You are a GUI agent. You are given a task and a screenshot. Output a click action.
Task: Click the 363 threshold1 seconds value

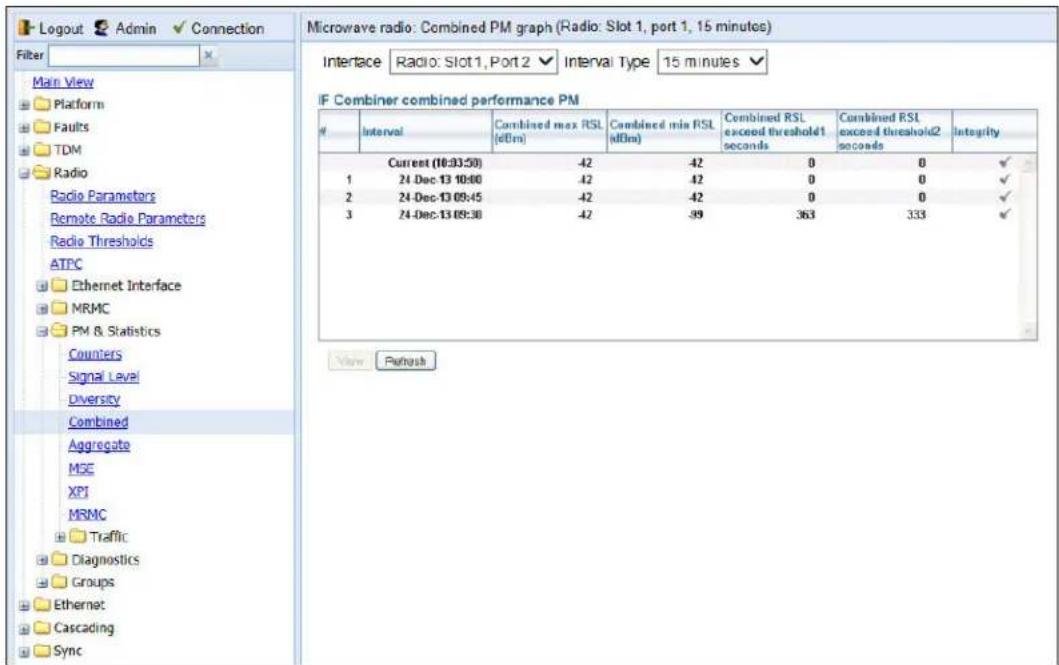(805, 215)
